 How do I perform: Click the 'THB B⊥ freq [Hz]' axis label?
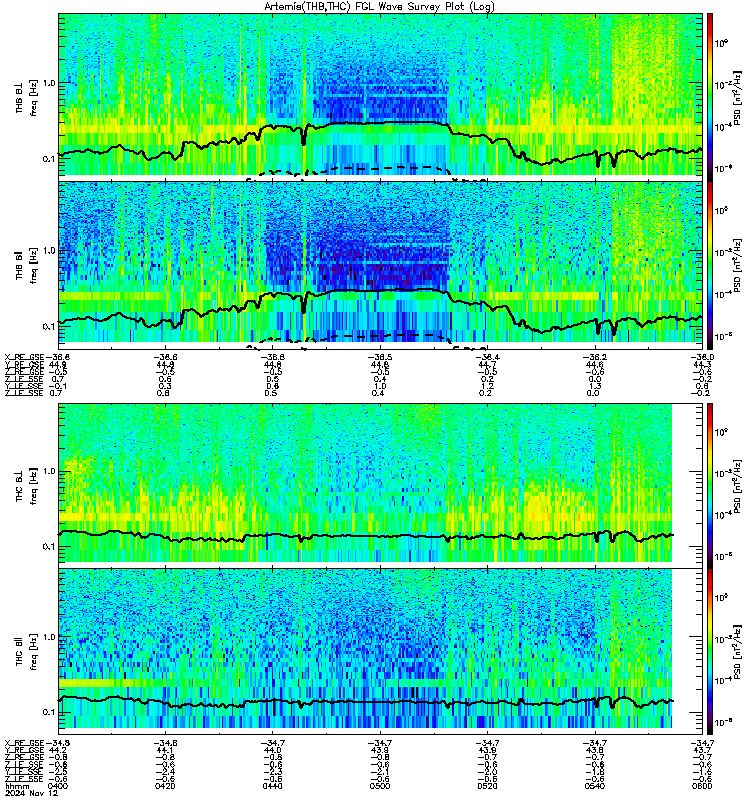[27, 97]
